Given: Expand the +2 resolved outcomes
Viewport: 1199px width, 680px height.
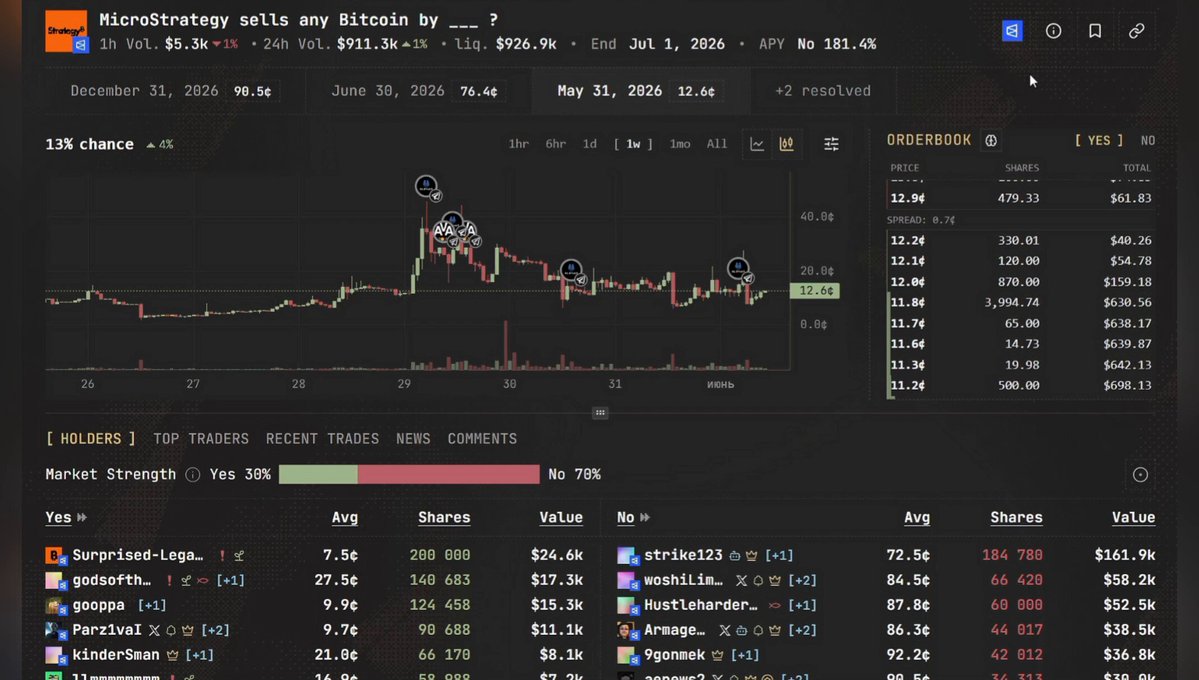Looking at the screenshot, I should pyautogui.click(x=823, y=91).
